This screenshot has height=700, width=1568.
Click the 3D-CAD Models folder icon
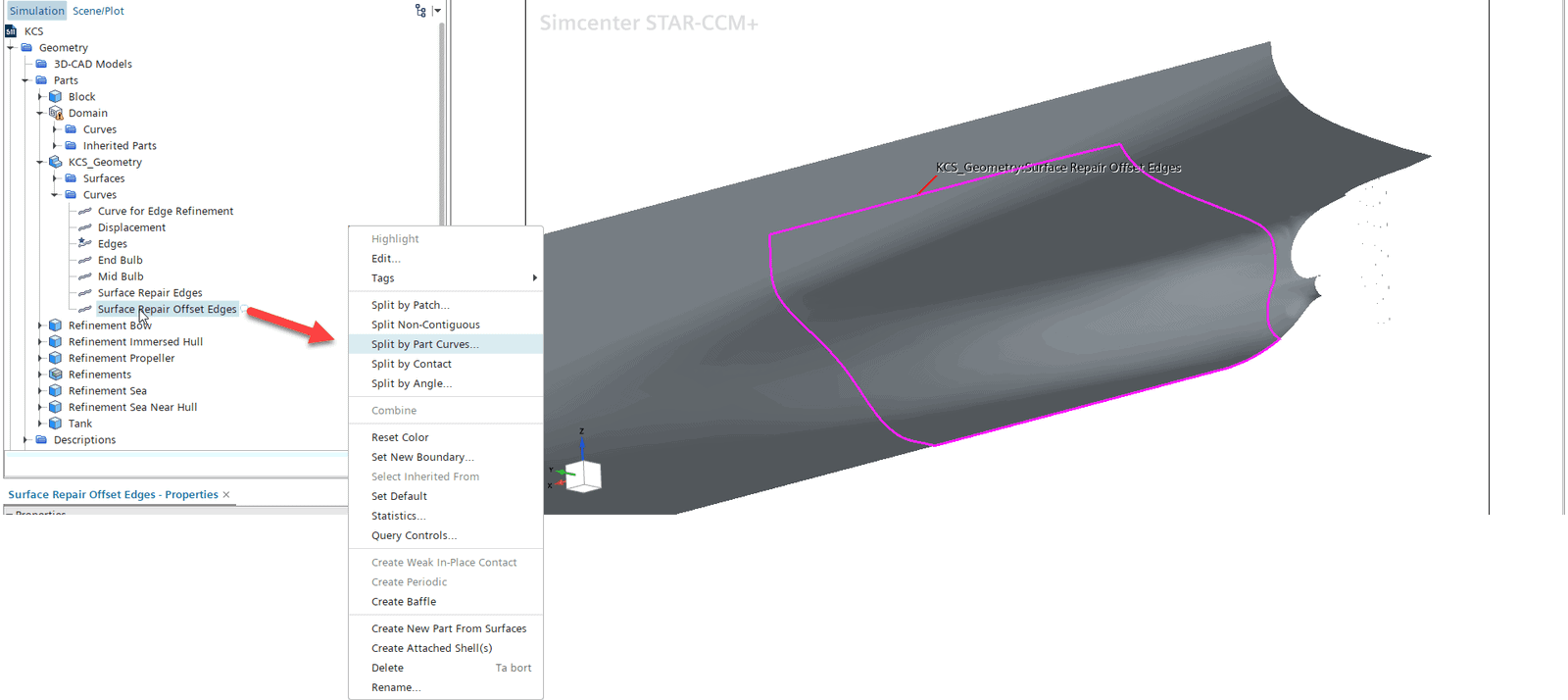pos(42,64)
